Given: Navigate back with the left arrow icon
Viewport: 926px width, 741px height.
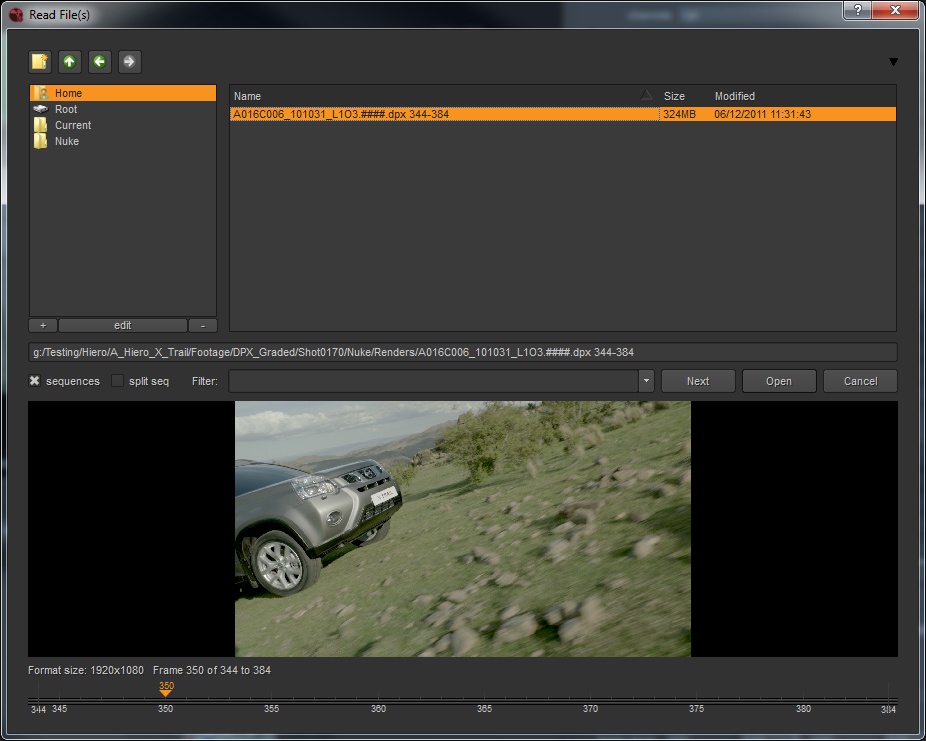Looking at the screenshot, I should tap(99, 62).
